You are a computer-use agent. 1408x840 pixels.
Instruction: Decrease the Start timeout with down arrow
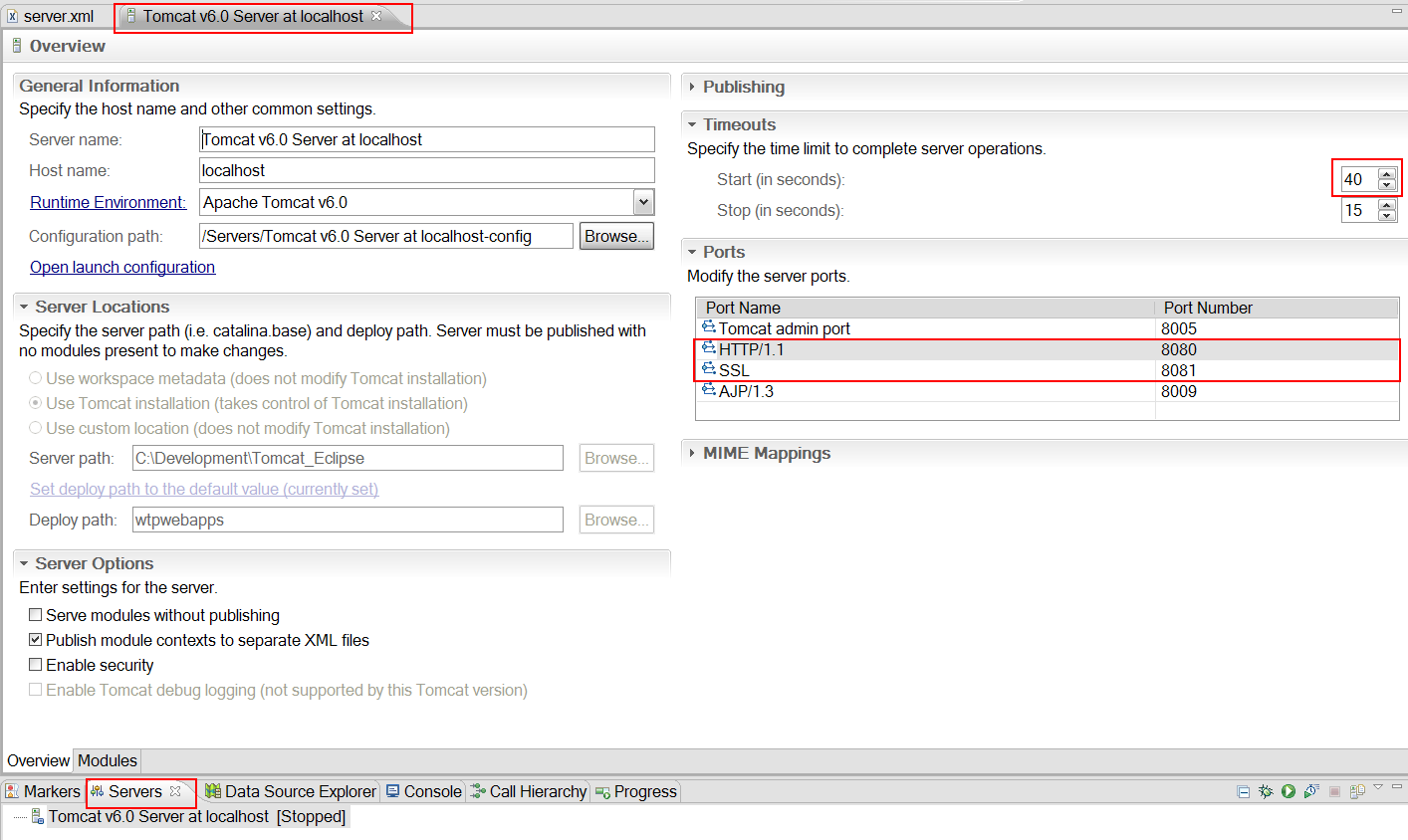tap(1387, 184)
